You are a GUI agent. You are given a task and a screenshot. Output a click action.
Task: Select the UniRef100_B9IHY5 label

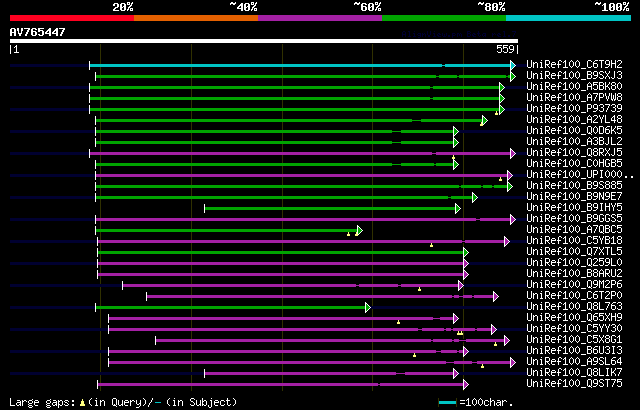coord(574,207)
